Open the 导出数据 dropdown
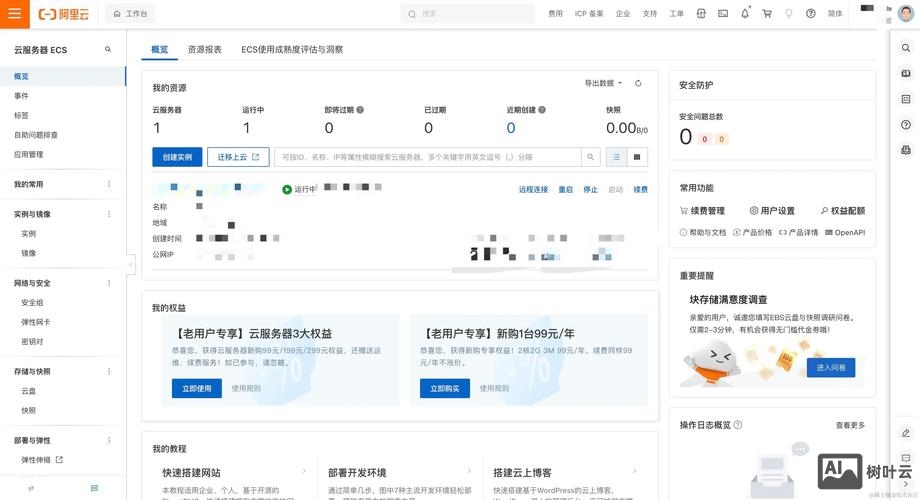Screen dimensions: 920x500 tap(603, 83)
